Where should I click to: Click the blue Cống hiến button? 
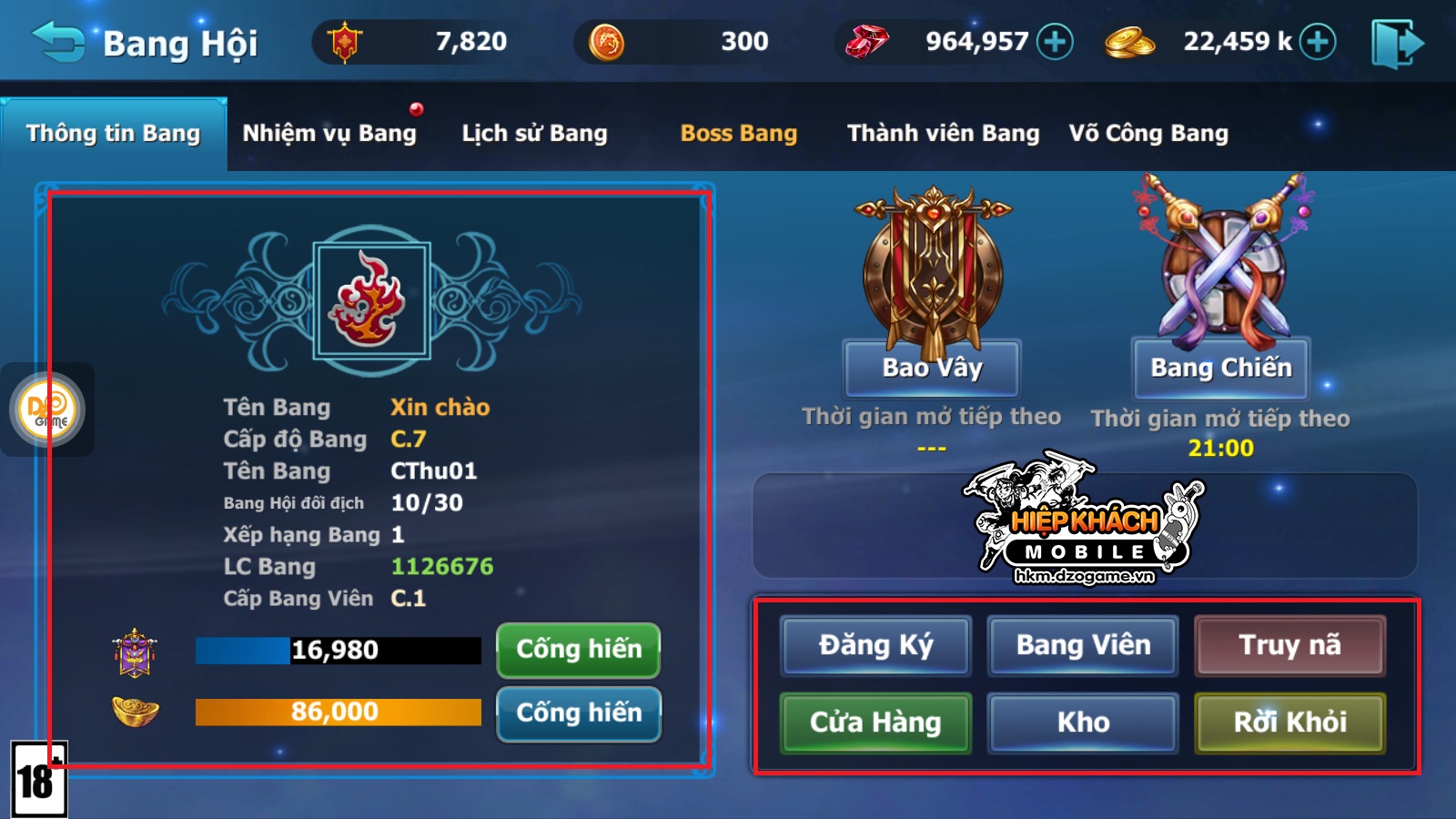click(579, 713)
